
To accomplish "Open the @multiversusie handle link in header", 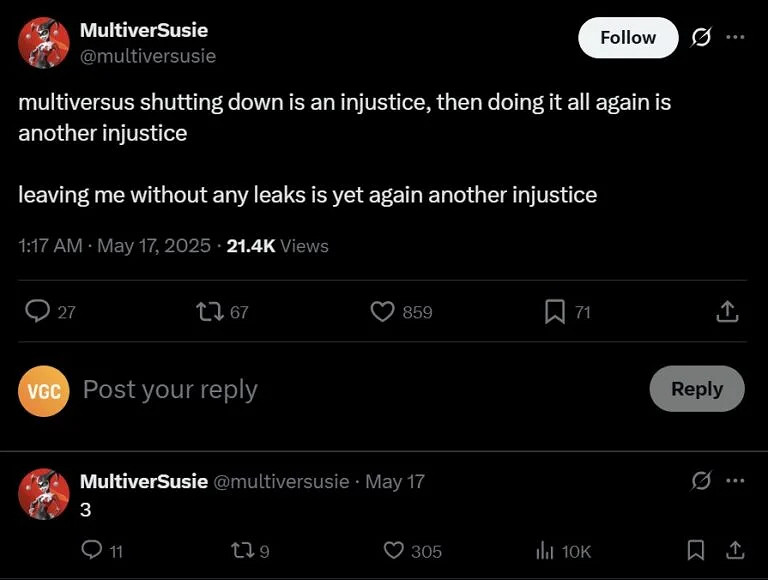I will click(147, 56).
